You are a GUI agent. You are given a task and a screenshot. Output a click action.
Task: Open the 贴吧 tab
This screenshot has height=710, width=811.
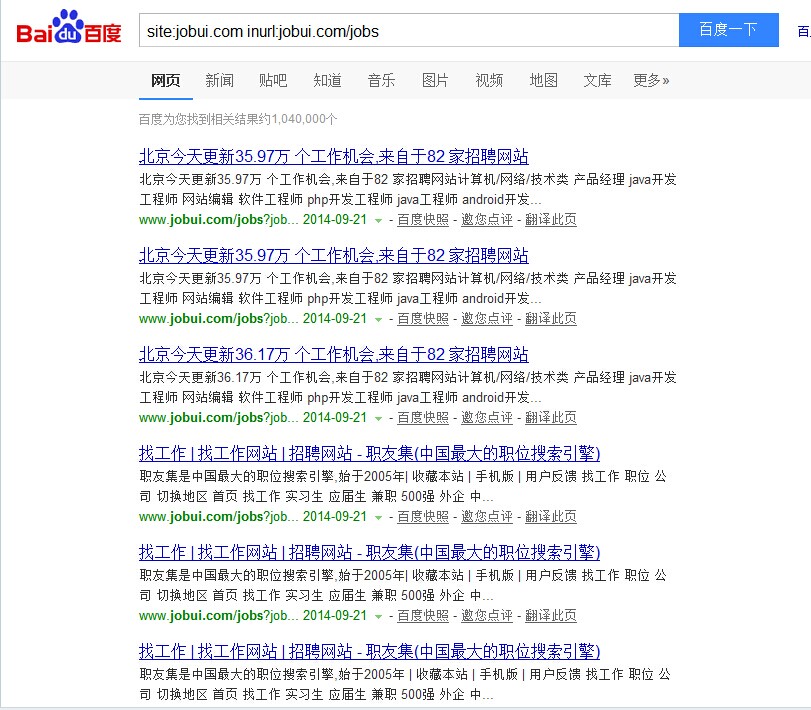click(x=273, y=80)
